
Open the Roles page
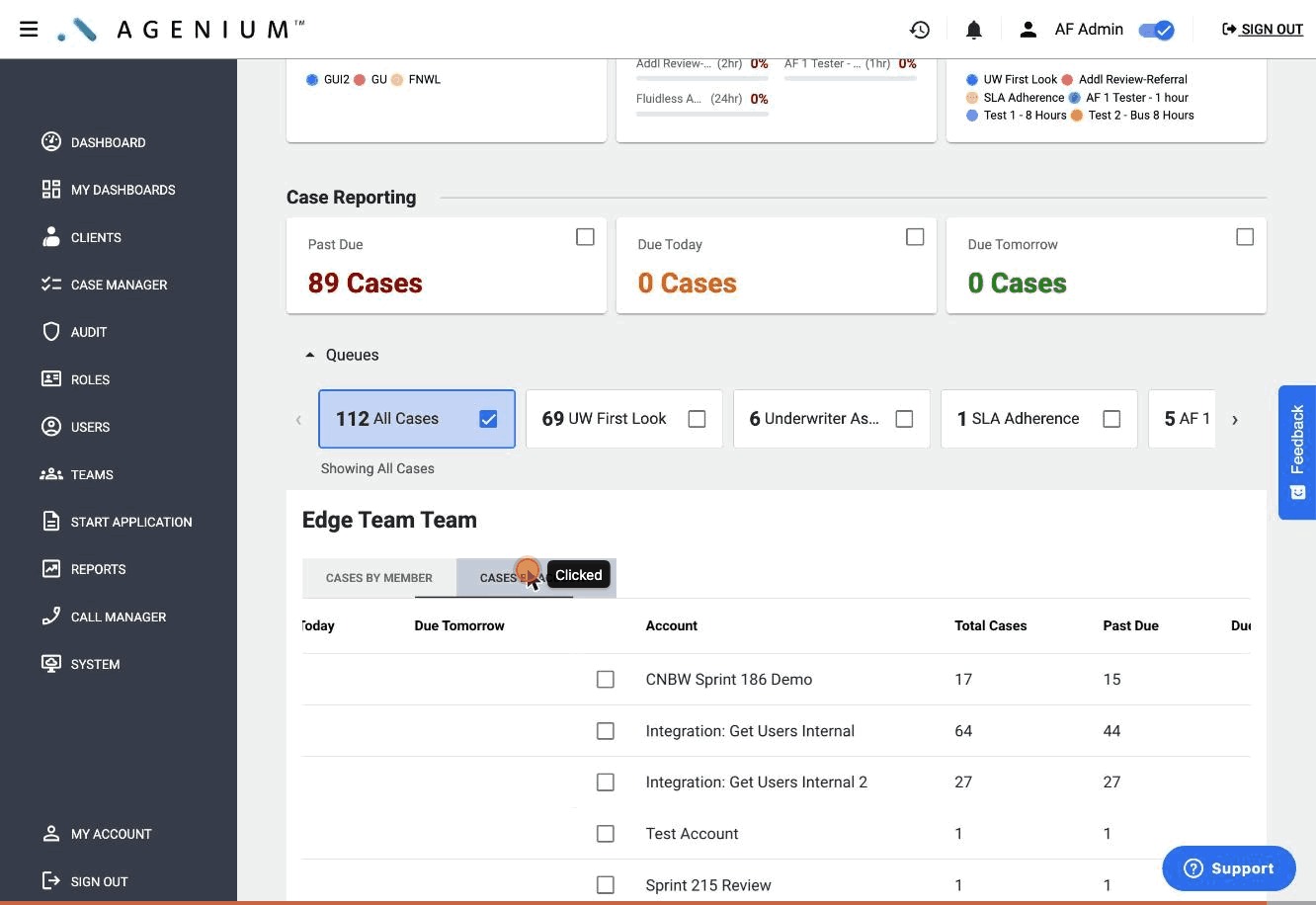pos(90,379)
